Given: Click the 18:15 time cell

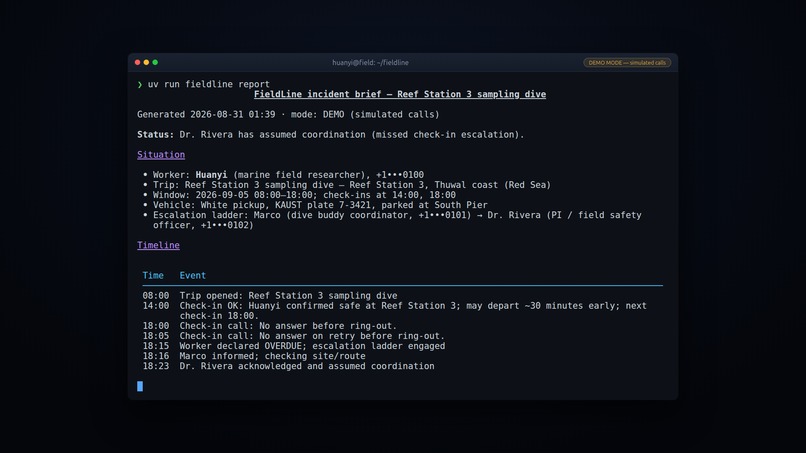Looking at the screenshot, I should (156, 346).
